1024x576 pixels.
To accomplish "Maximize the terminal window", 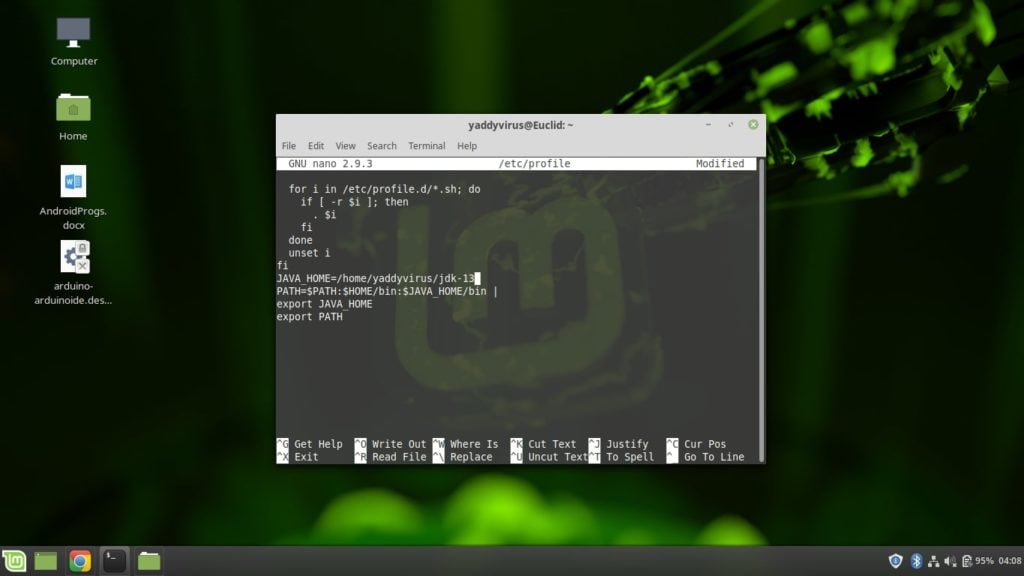I will [x=731, y=124].
